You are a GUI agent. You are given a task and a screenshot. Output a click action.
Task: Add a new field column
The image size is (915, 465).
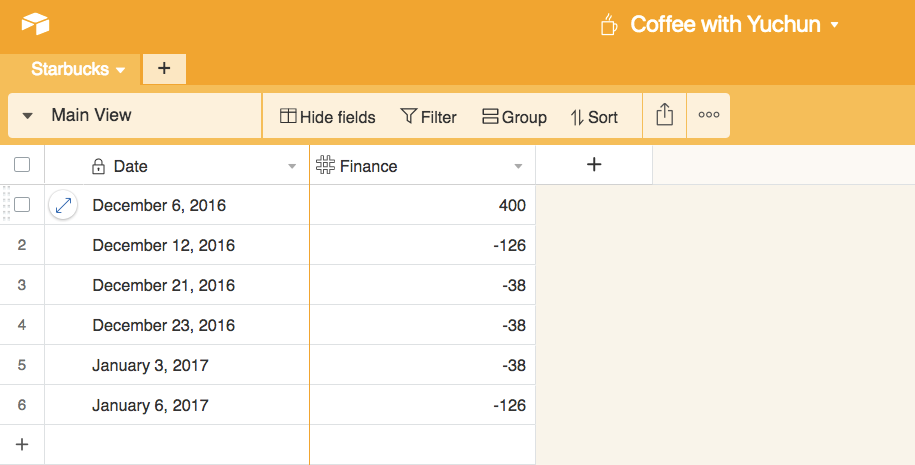click(594, 165)
